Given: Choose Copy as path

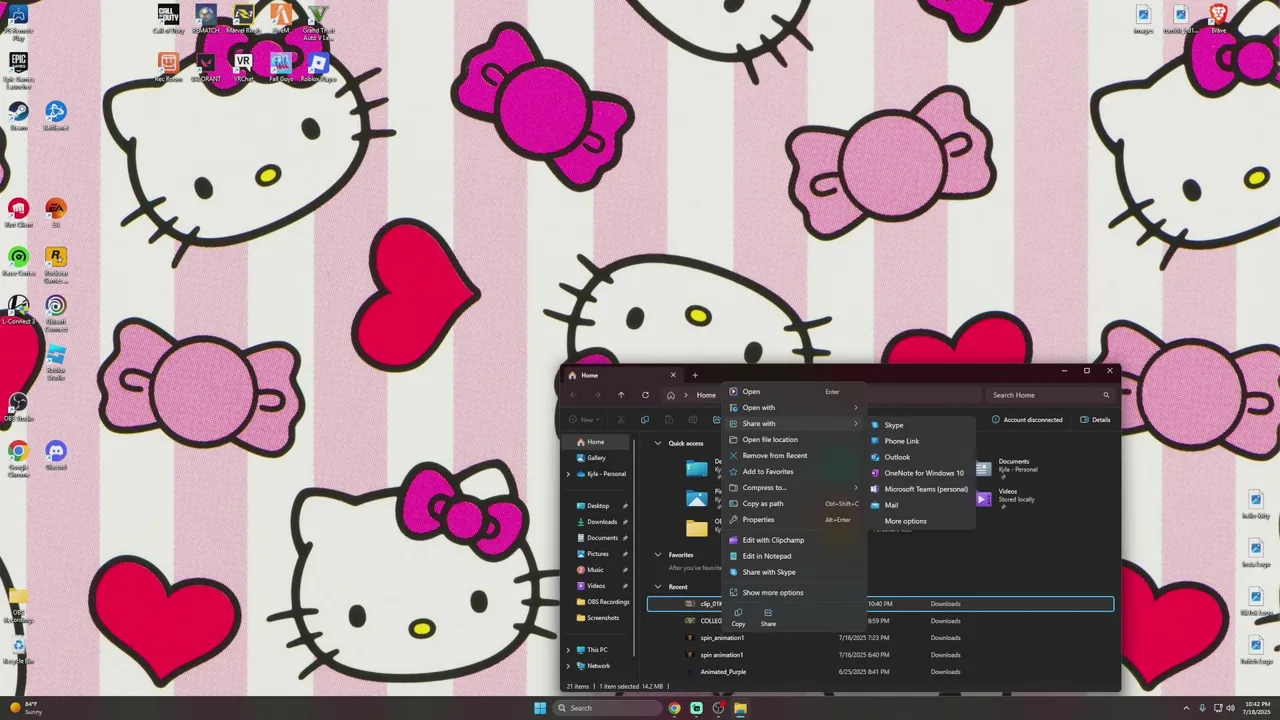Looking at the screenshot, I should [794, 503].
